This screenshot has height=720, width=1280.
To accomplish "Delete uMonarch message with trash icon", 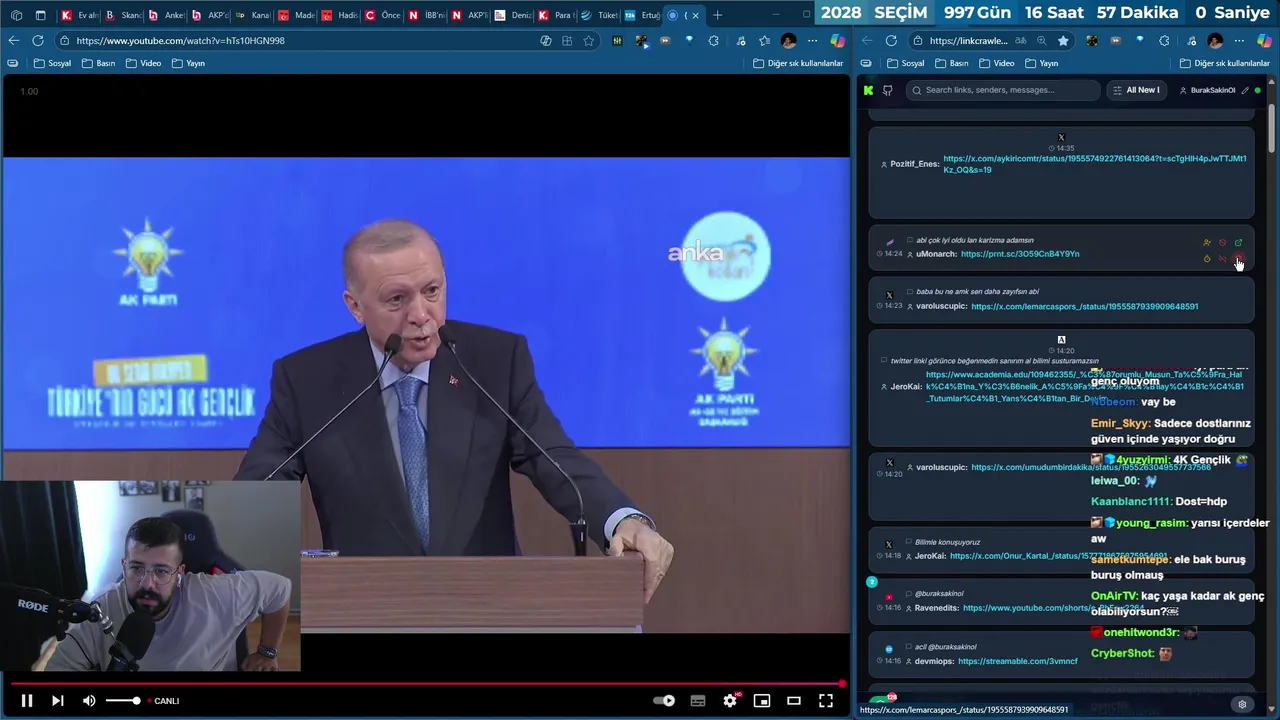I will tap(1238, 260).
